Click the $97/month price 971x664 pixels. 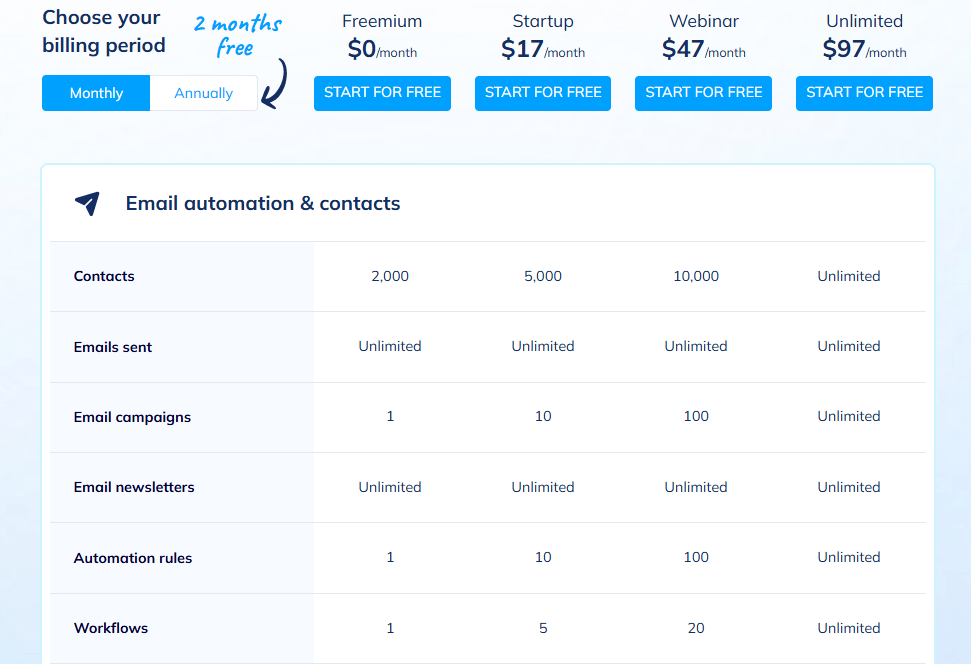(864, 48)
